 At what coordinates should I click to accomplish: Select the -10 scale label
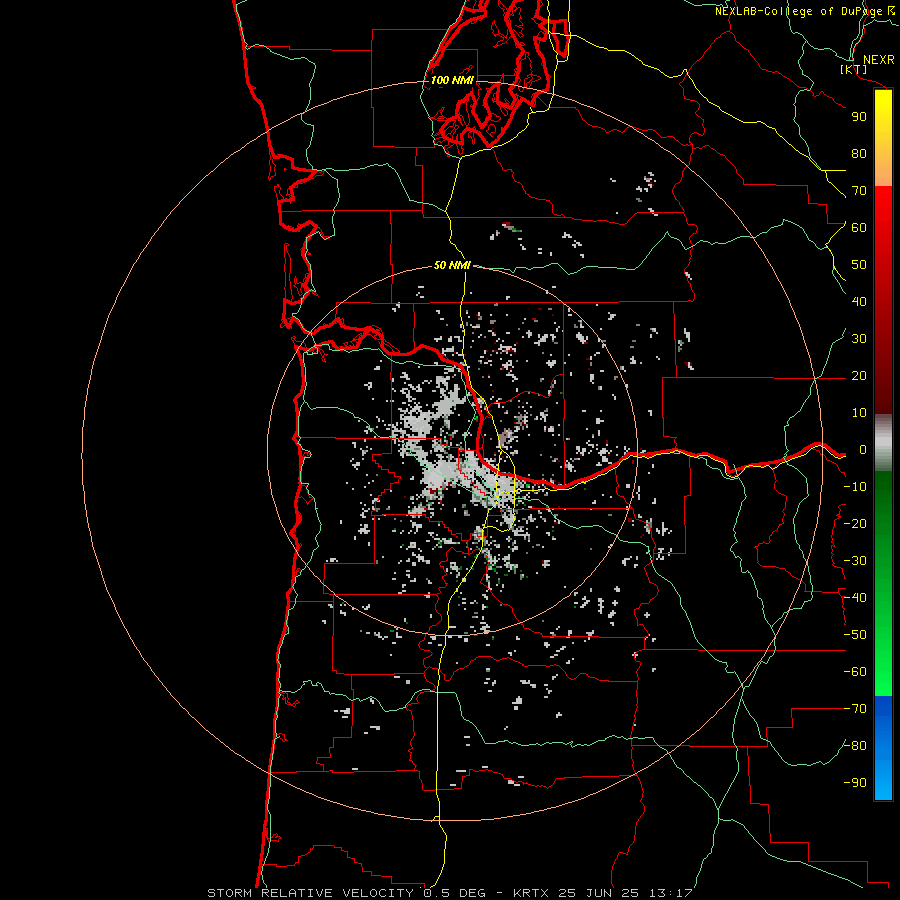click(x=855, y=487)
